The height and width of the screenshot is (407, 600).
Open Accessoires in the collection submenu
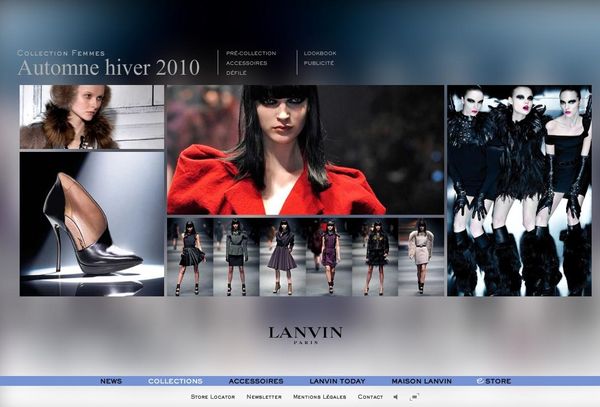246,63
